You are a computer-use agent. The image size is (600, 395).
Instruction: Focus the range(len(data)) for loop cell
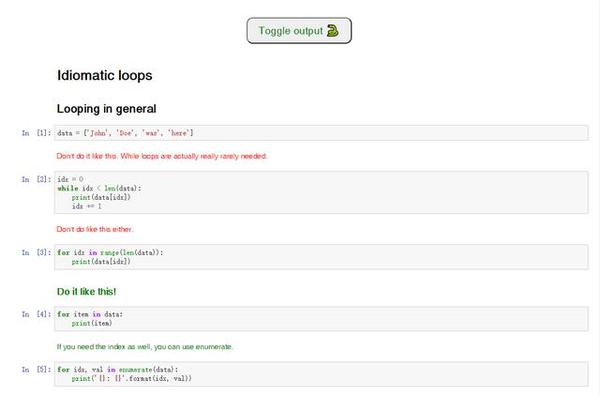click(x=321, y=257)
